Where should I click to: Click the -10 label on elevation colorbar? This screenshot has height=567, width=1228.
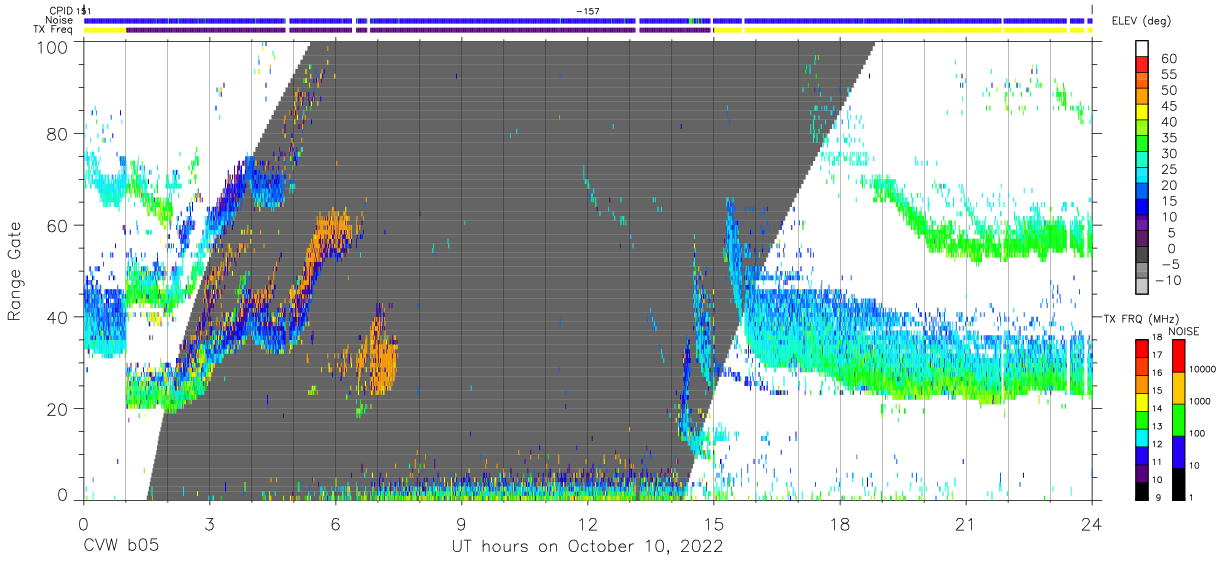coord(1169,280)
